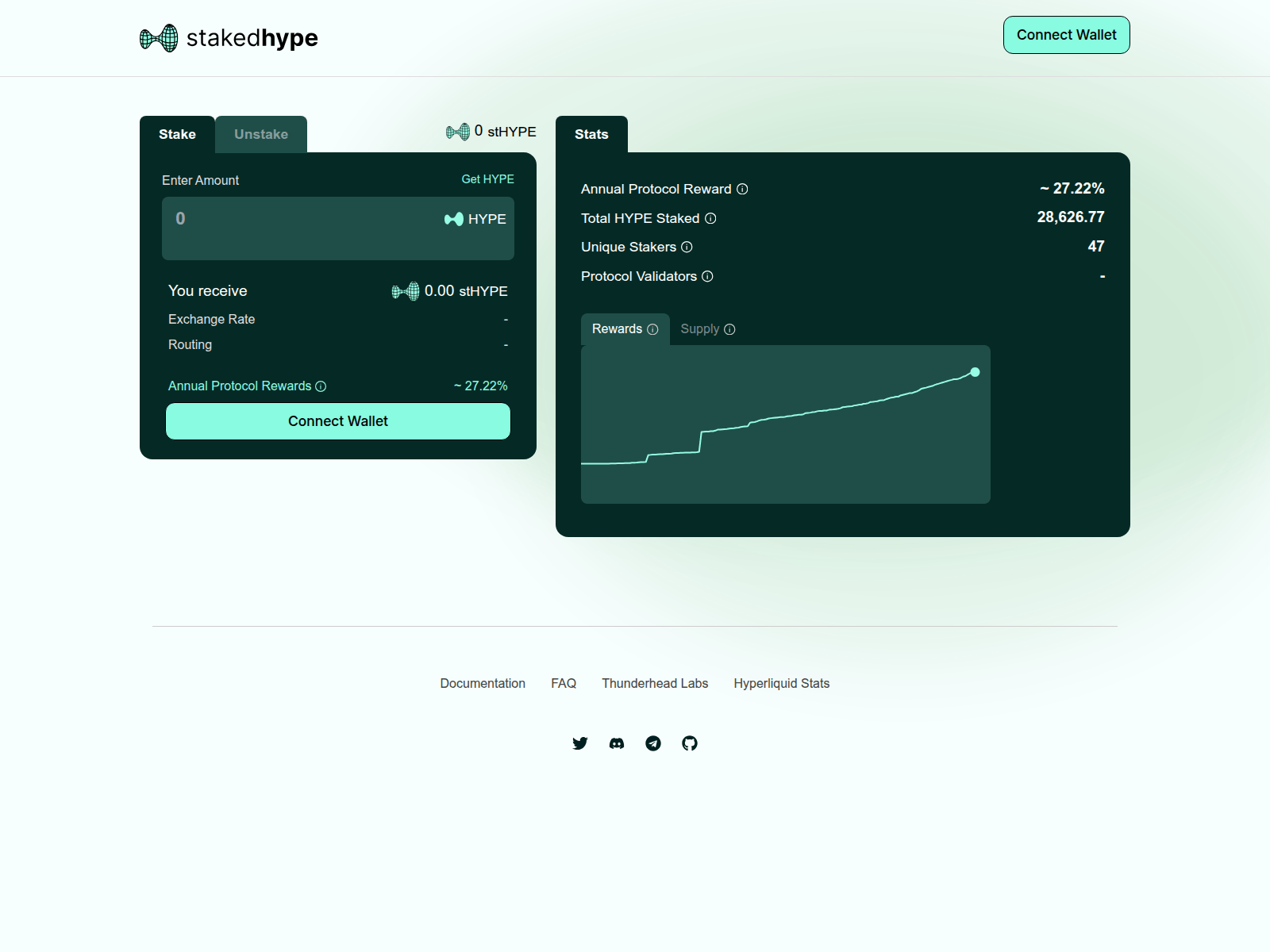This screenshot has height=952, width=1270.
Task: Click the 28,626.77 total staked value
Action: [1070, 217]
